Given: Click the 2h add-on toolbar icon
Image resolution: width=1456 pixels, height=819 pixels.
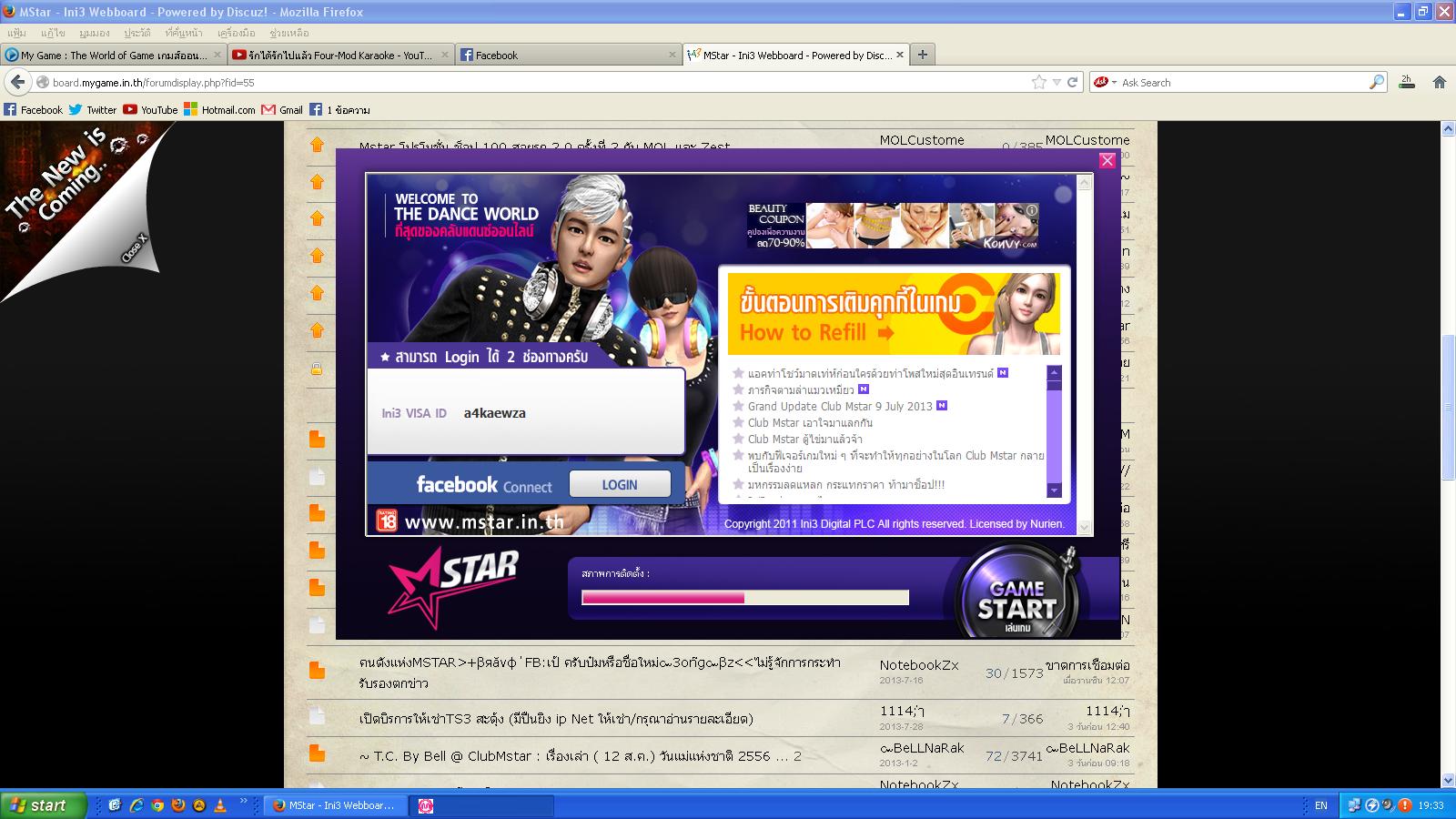Looking at the screenshot, I should point(1407,82).
